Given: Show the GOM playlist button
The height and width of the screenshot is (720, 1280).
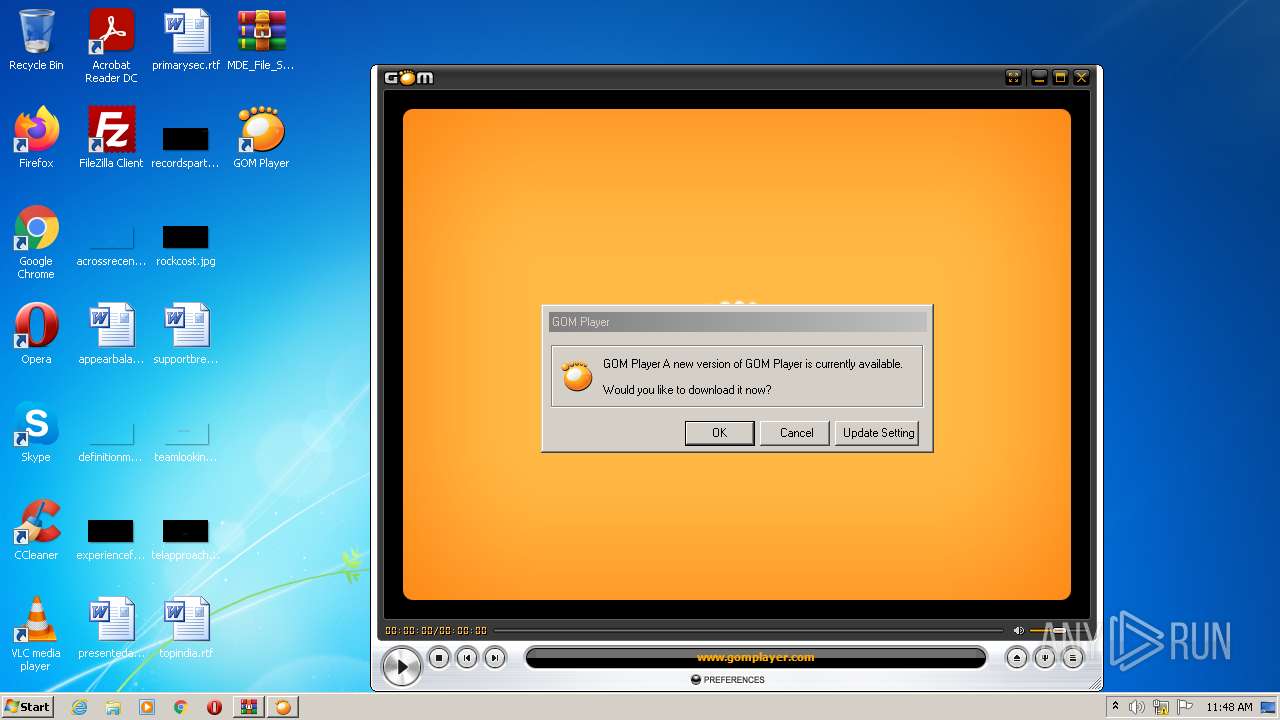Looking at the screenshot, I should 1072,658.
